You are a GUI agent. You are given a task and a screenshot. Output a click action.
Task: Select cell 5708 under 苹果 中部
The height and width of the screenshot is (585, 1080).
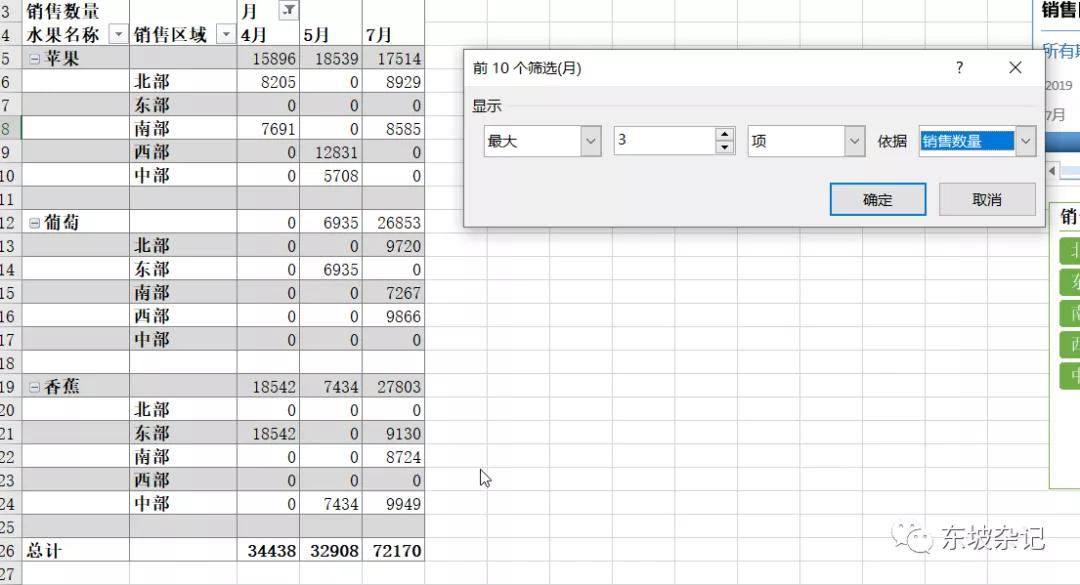click(x=331, y=176)
